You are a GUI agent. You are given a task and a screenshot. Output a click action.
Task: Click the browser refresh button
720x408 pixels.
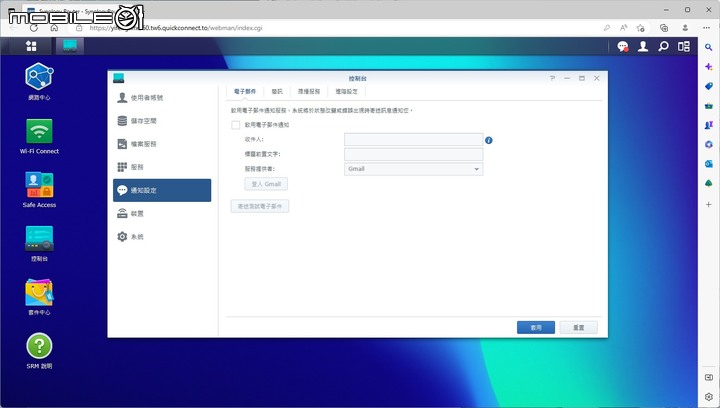34,28
